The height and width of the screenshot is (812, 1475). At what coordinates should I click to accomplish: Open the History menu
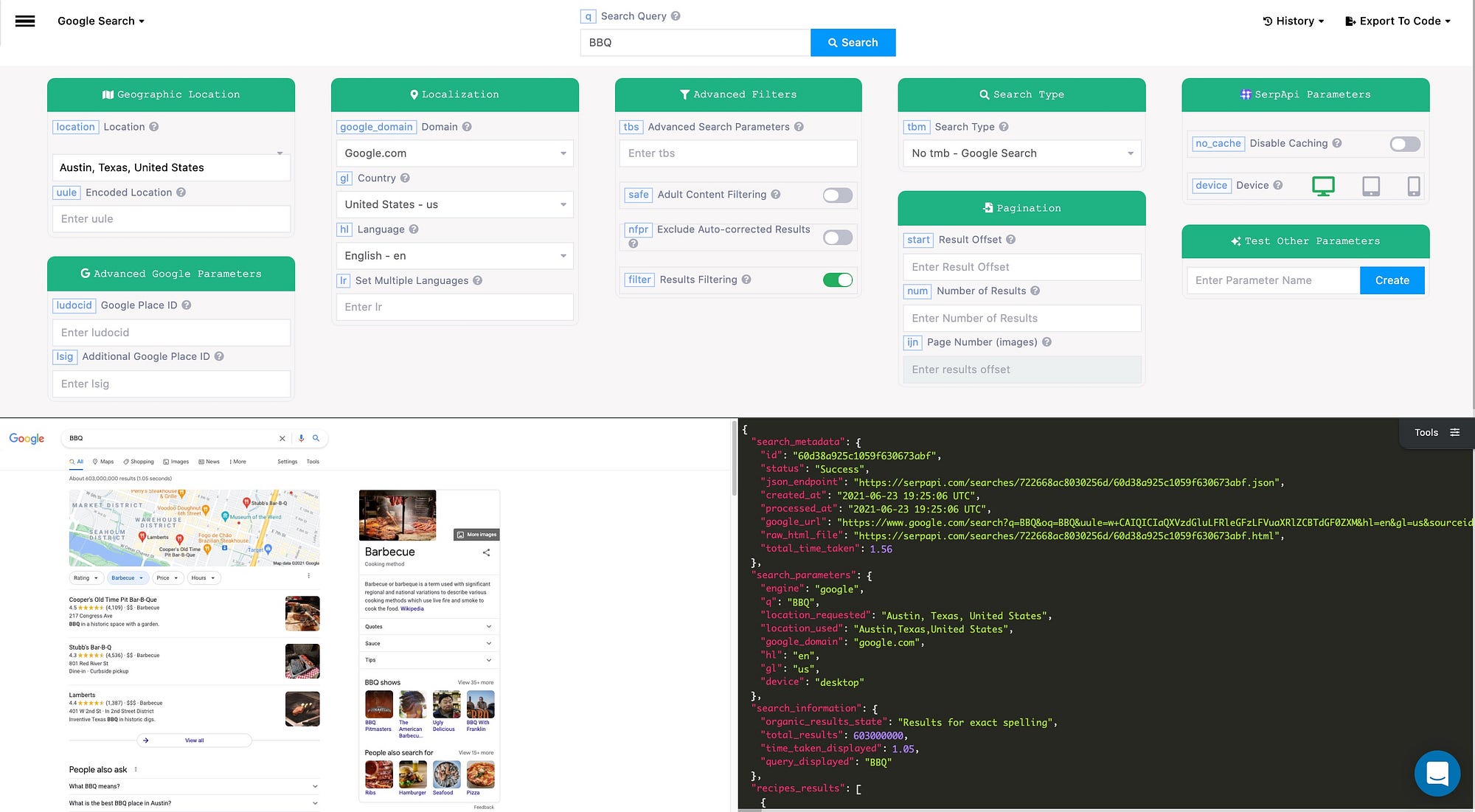tap(1294, 21)
